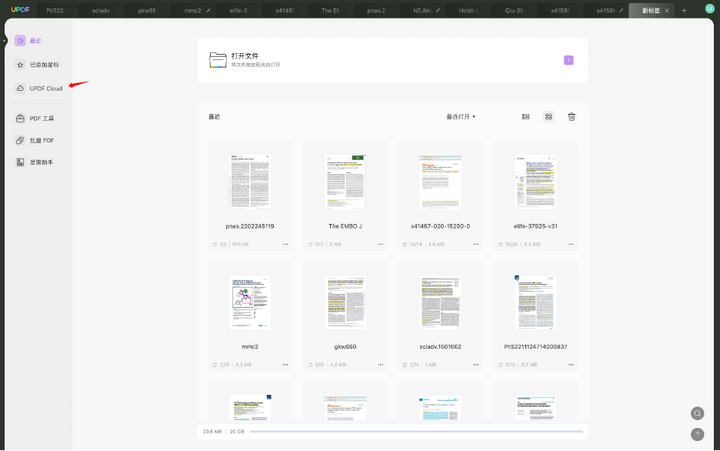Click the search button at bottom right

(697, 413)
